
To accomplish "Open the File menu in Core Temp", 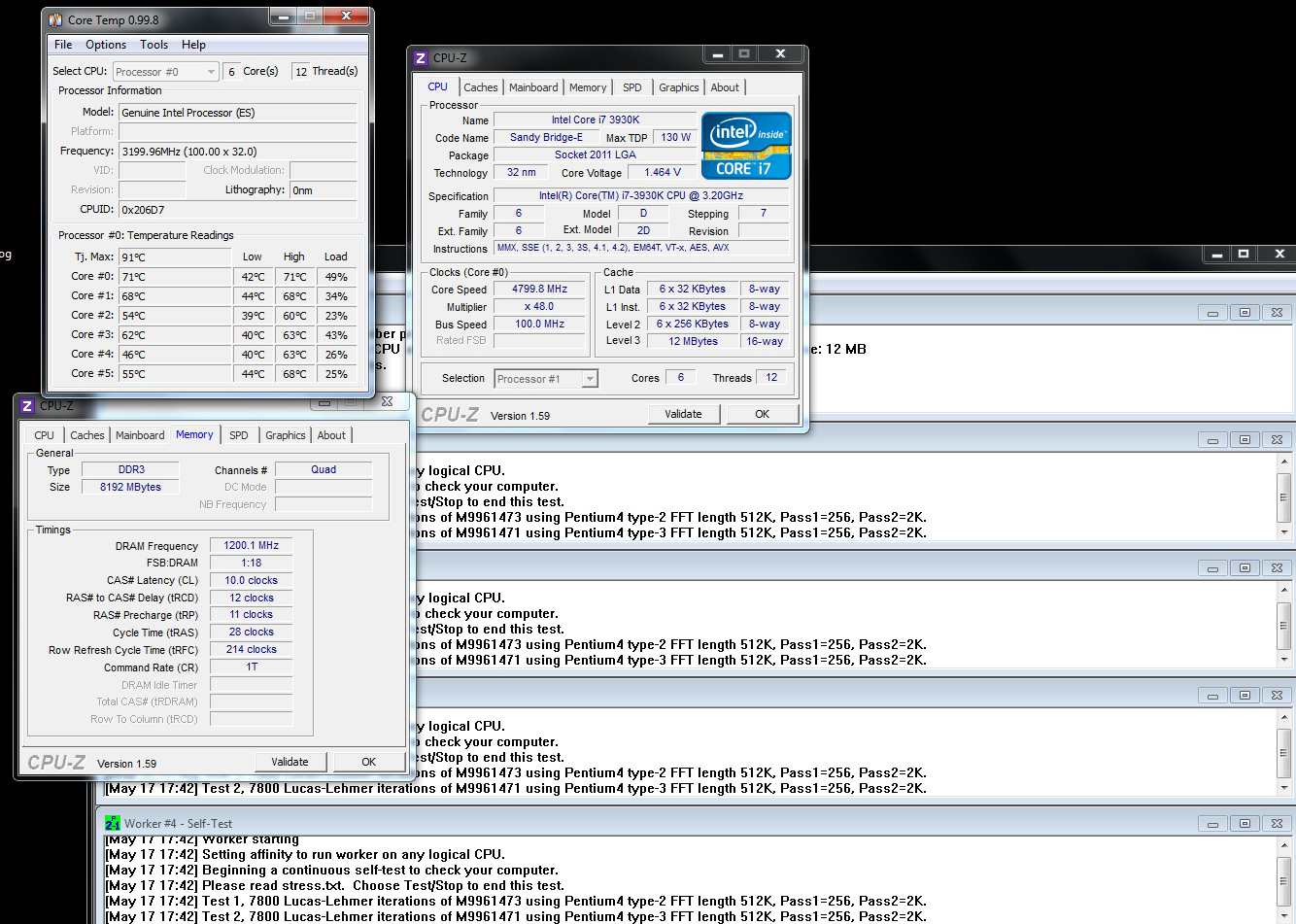I will pos(63,45).
